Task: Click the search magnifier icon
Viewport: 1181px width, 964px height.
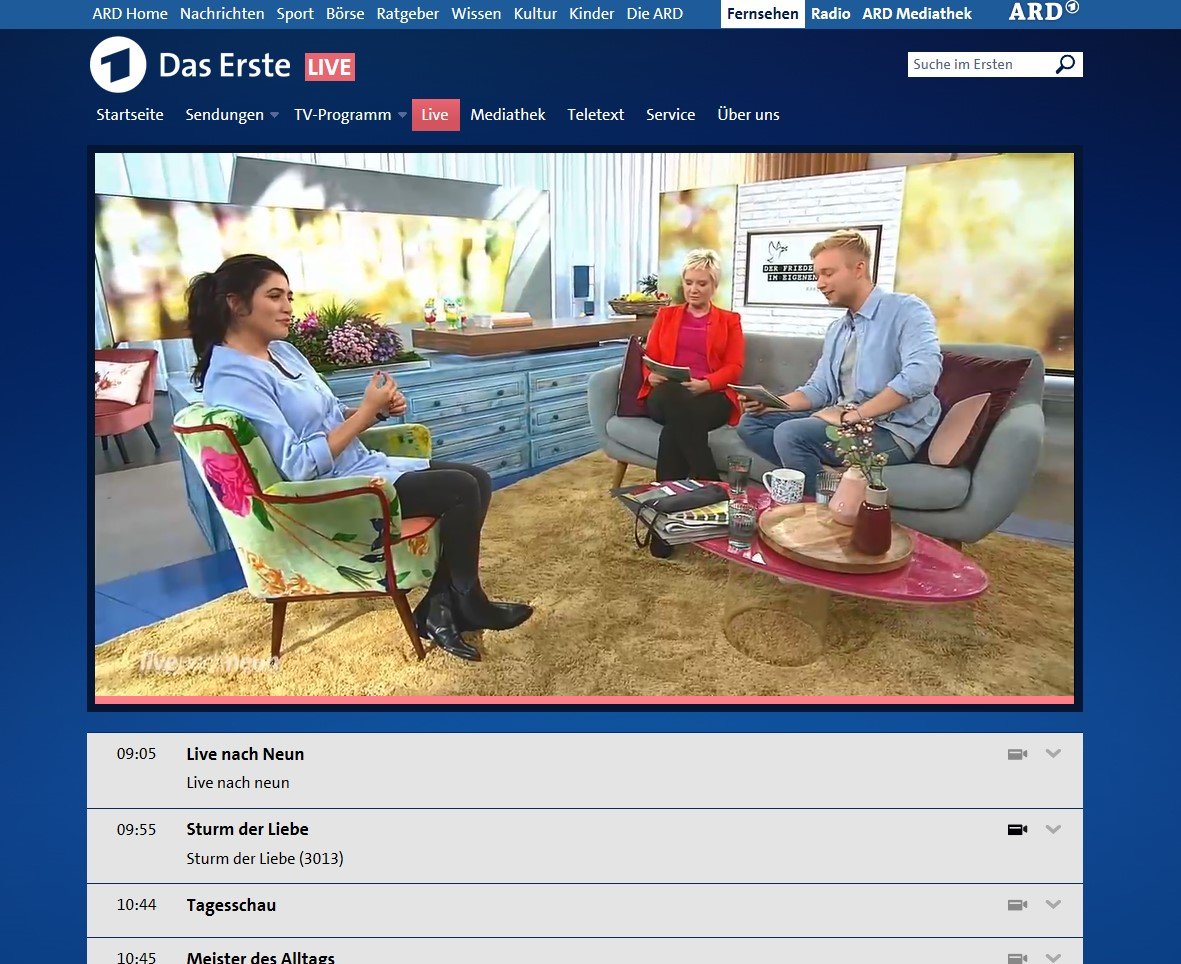Action: [x=1065, y=65]
